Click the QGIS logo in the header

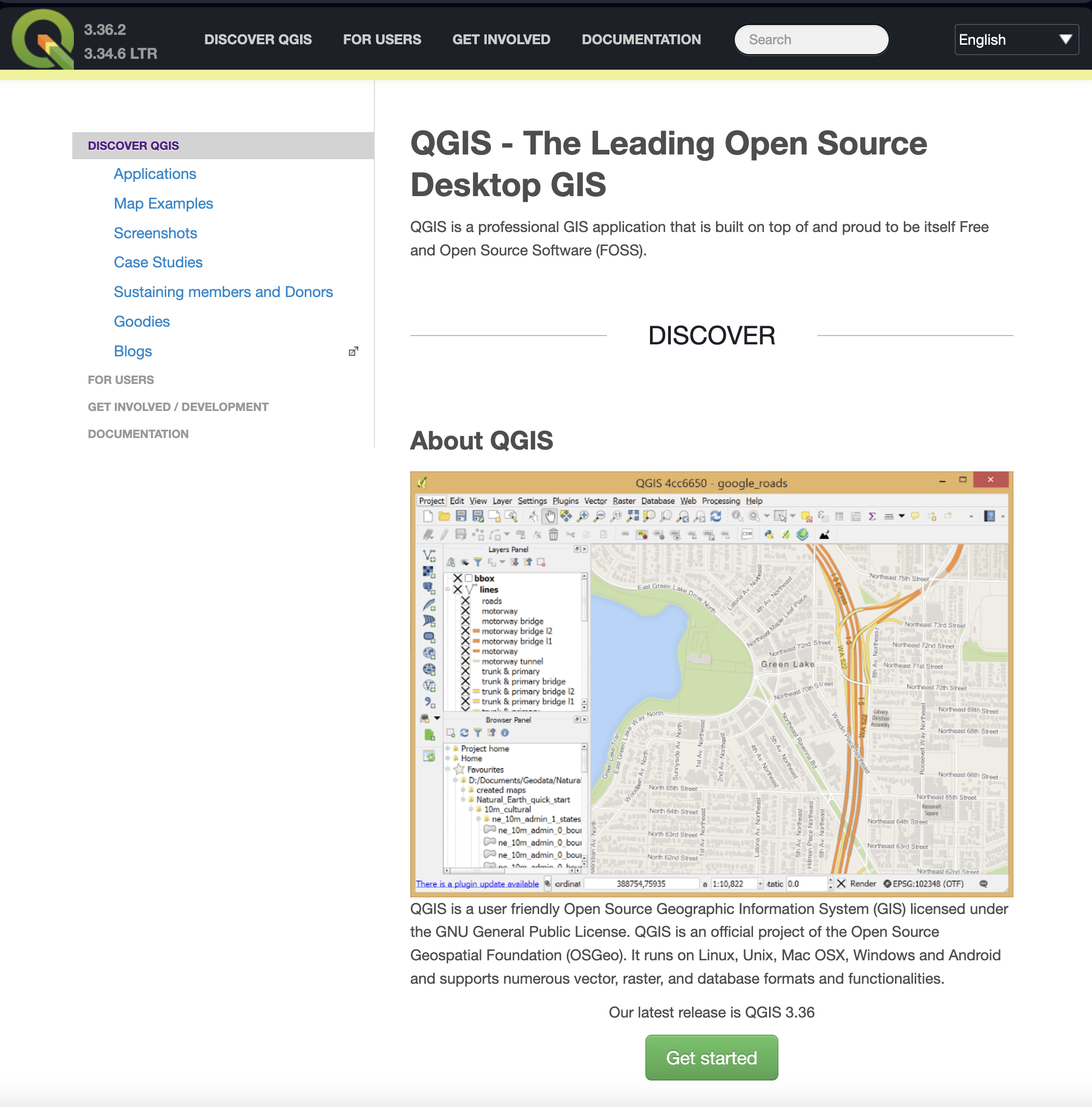click(x=43, y=39)
